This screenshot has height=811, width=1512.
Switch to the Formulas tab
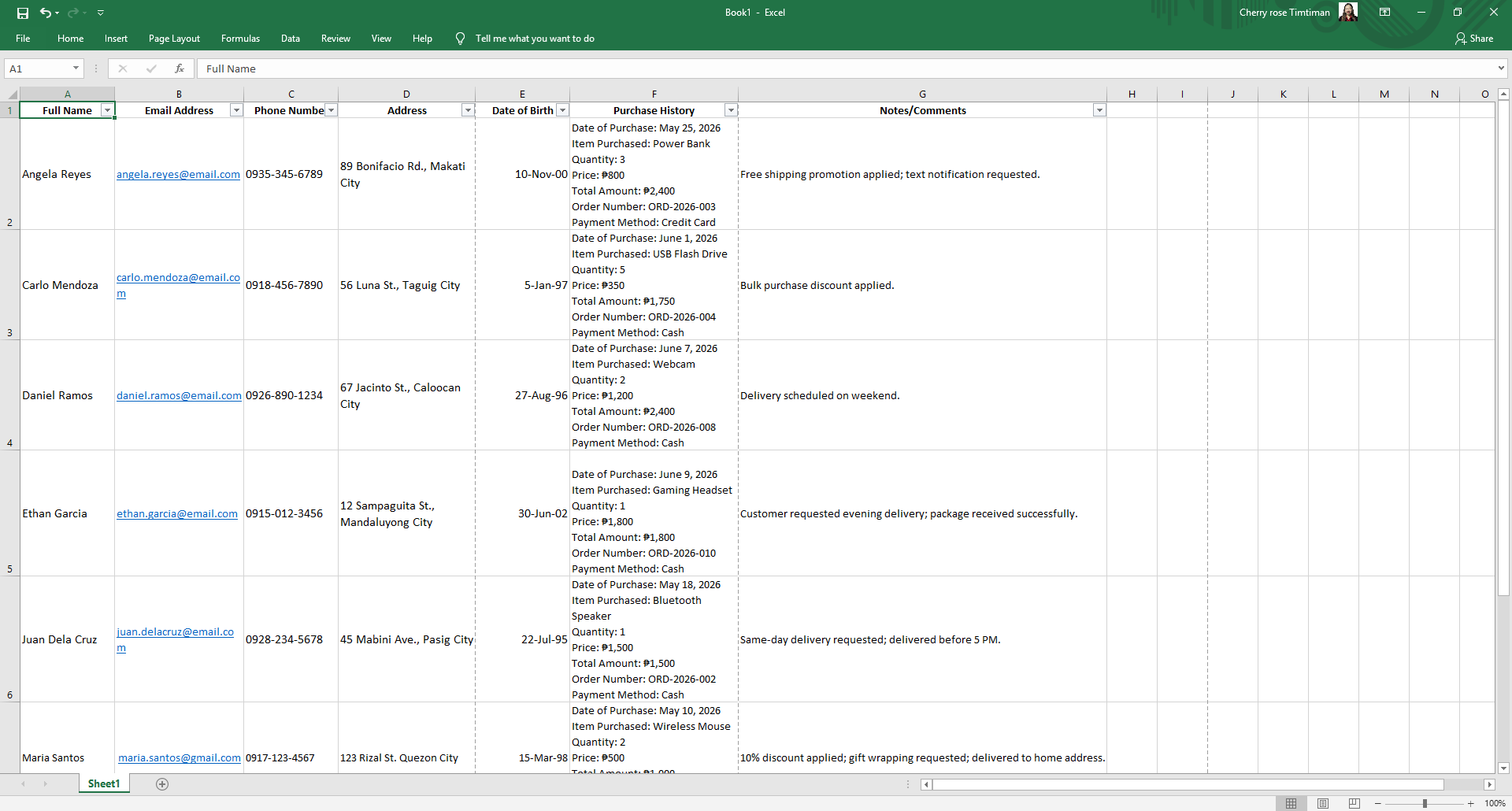[x=240, y=39]
